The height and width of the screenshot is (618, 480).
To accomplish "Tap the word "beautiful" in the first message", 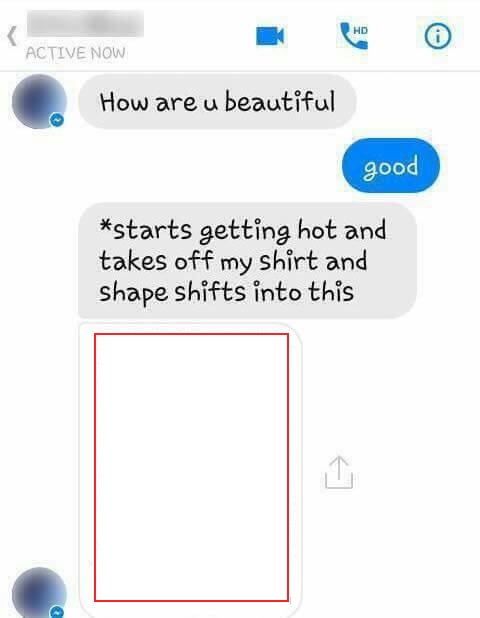I will click(x=279, y=102).
